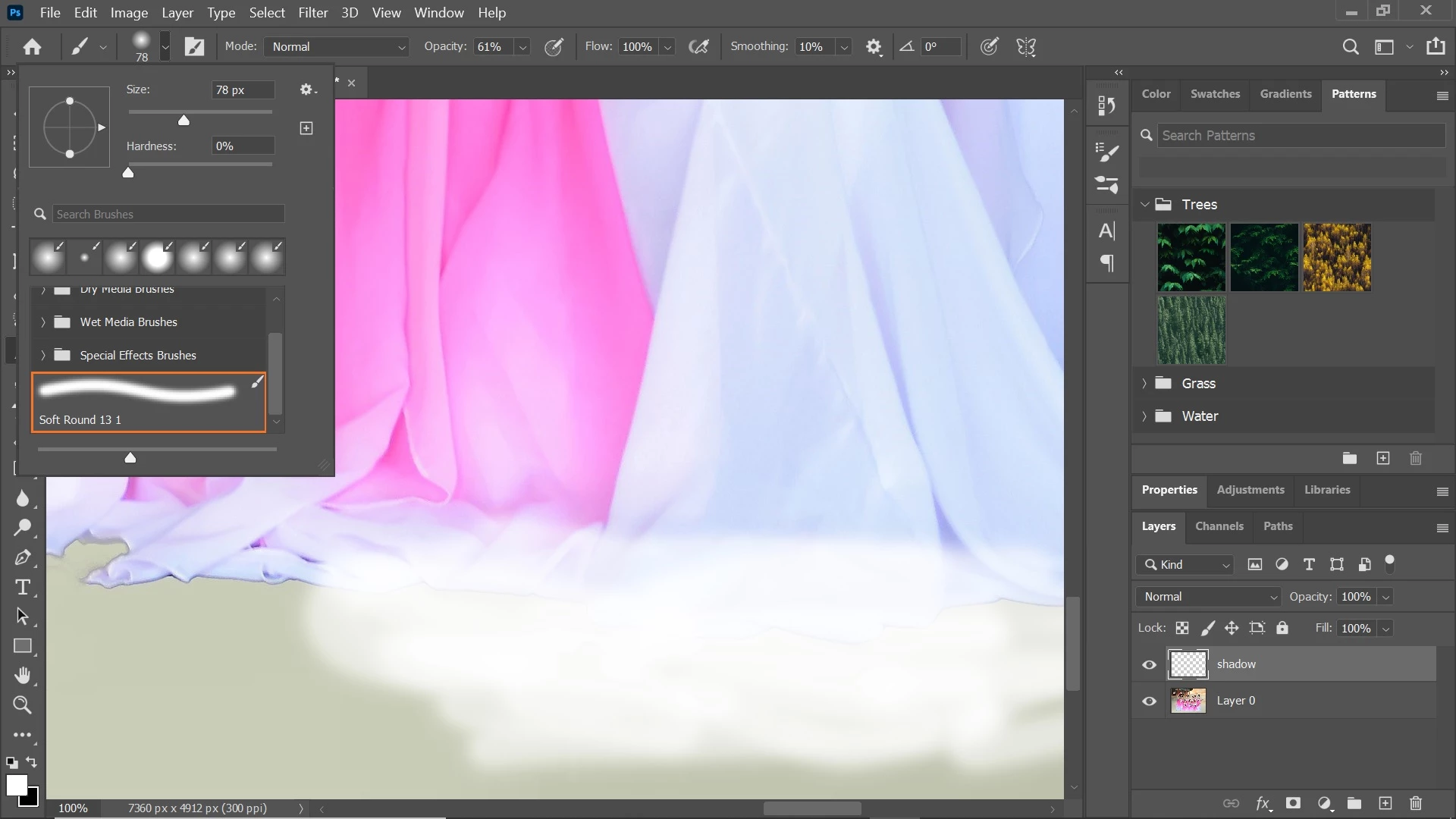
Task: Select the Hand tool
Action: (x=23, y=676)
